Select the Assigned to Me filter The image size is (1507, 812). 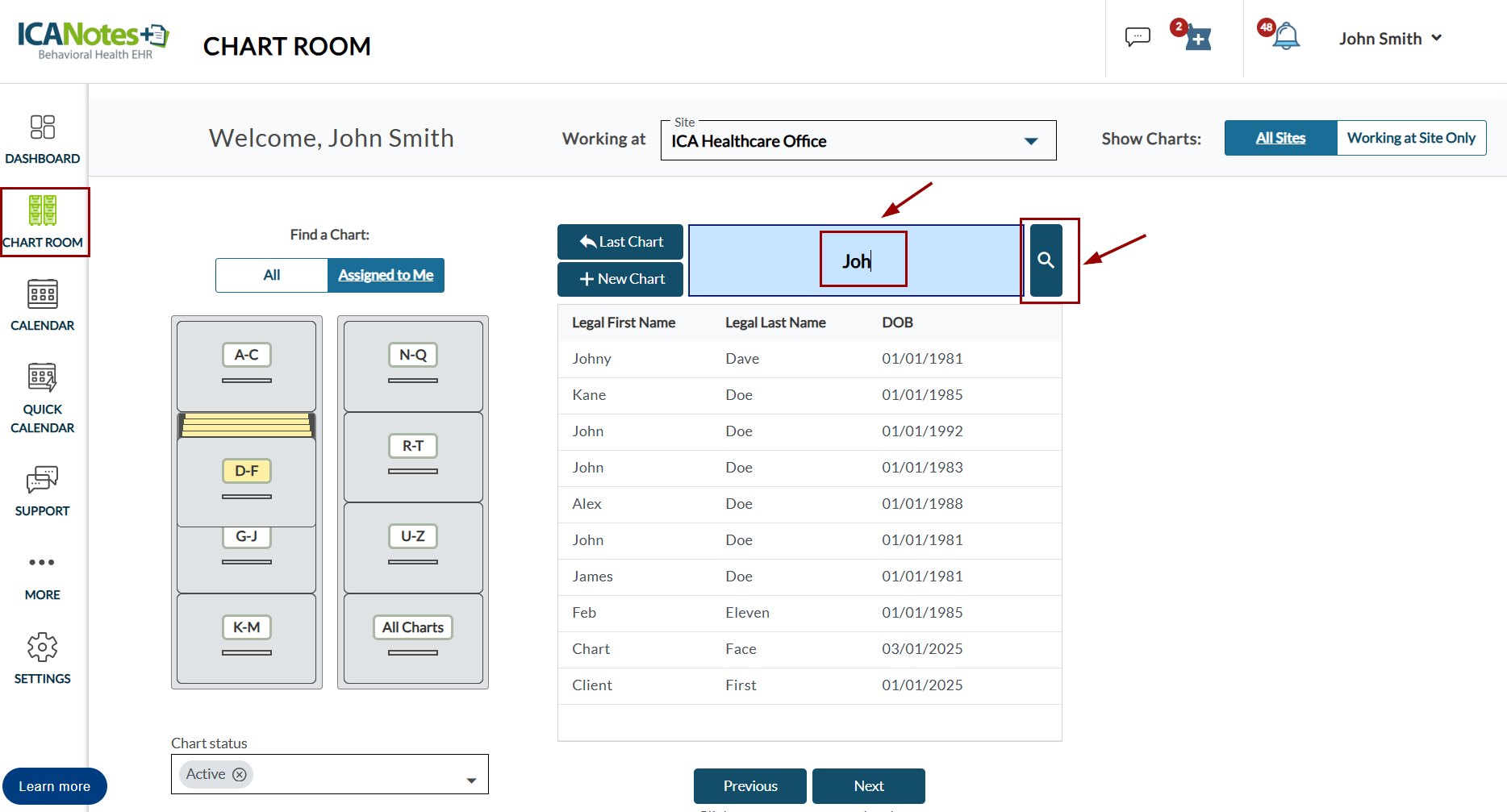pos(386,275)
